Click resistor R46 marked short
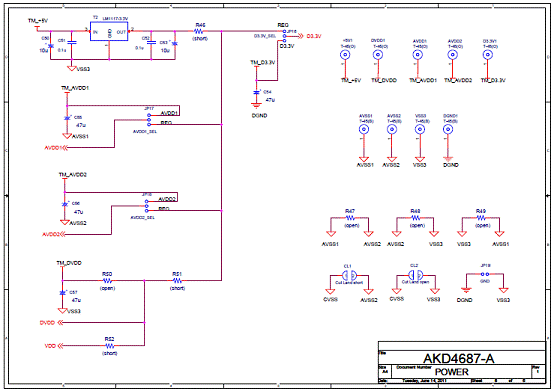 click(199, 31)
